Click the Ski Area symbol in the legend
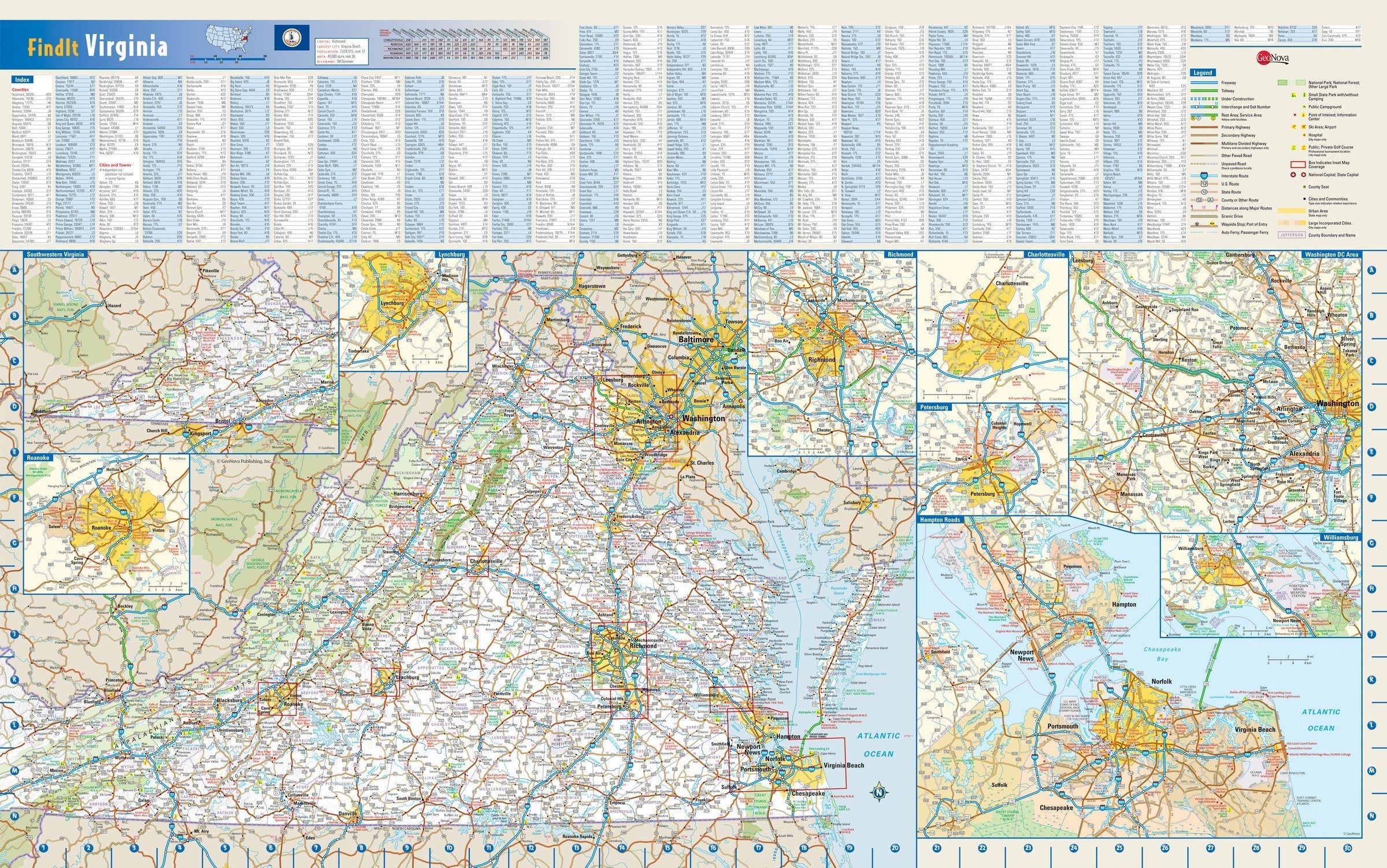 [1294, 127]
